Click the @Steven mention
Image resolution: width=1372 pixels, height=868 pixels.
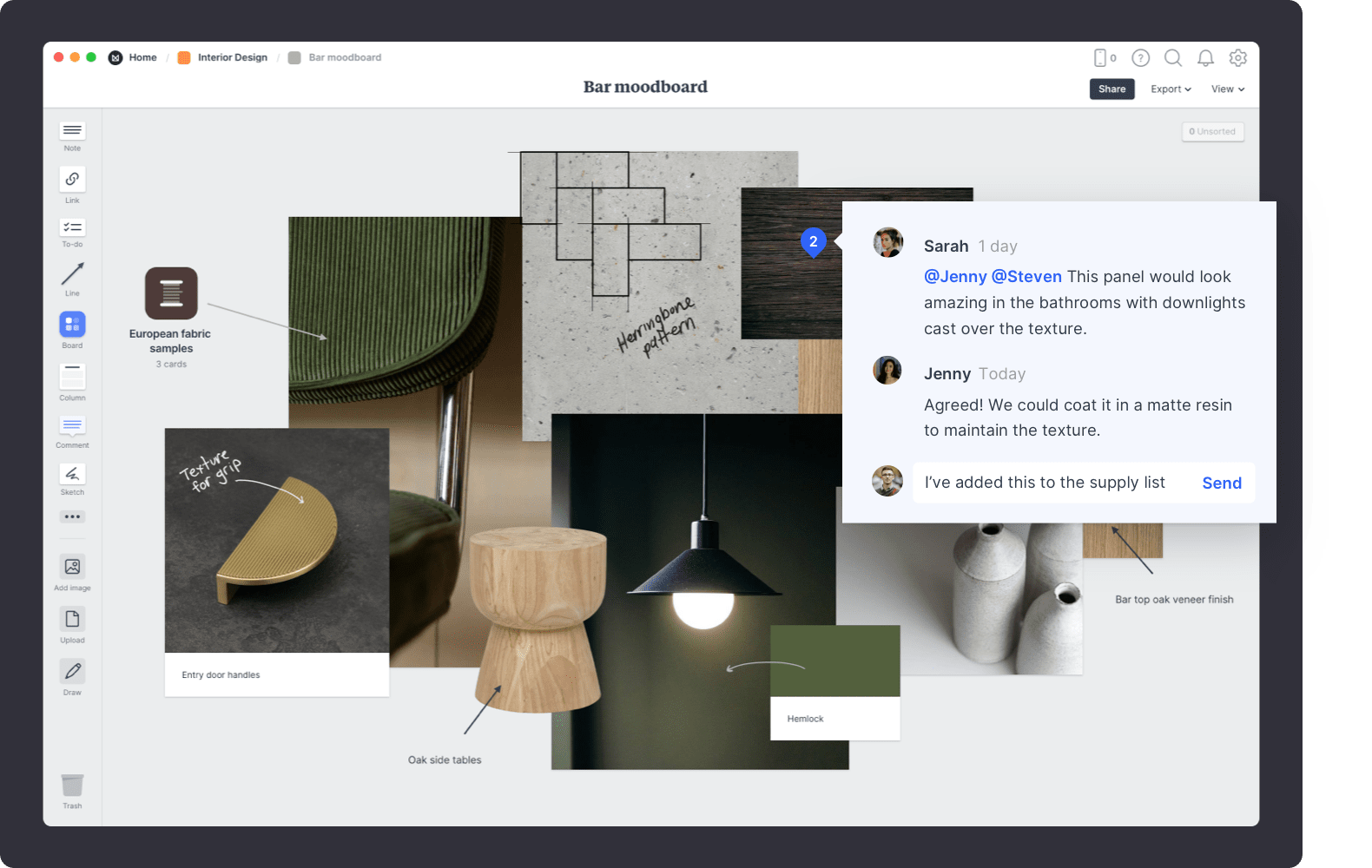click(1026, 277)
